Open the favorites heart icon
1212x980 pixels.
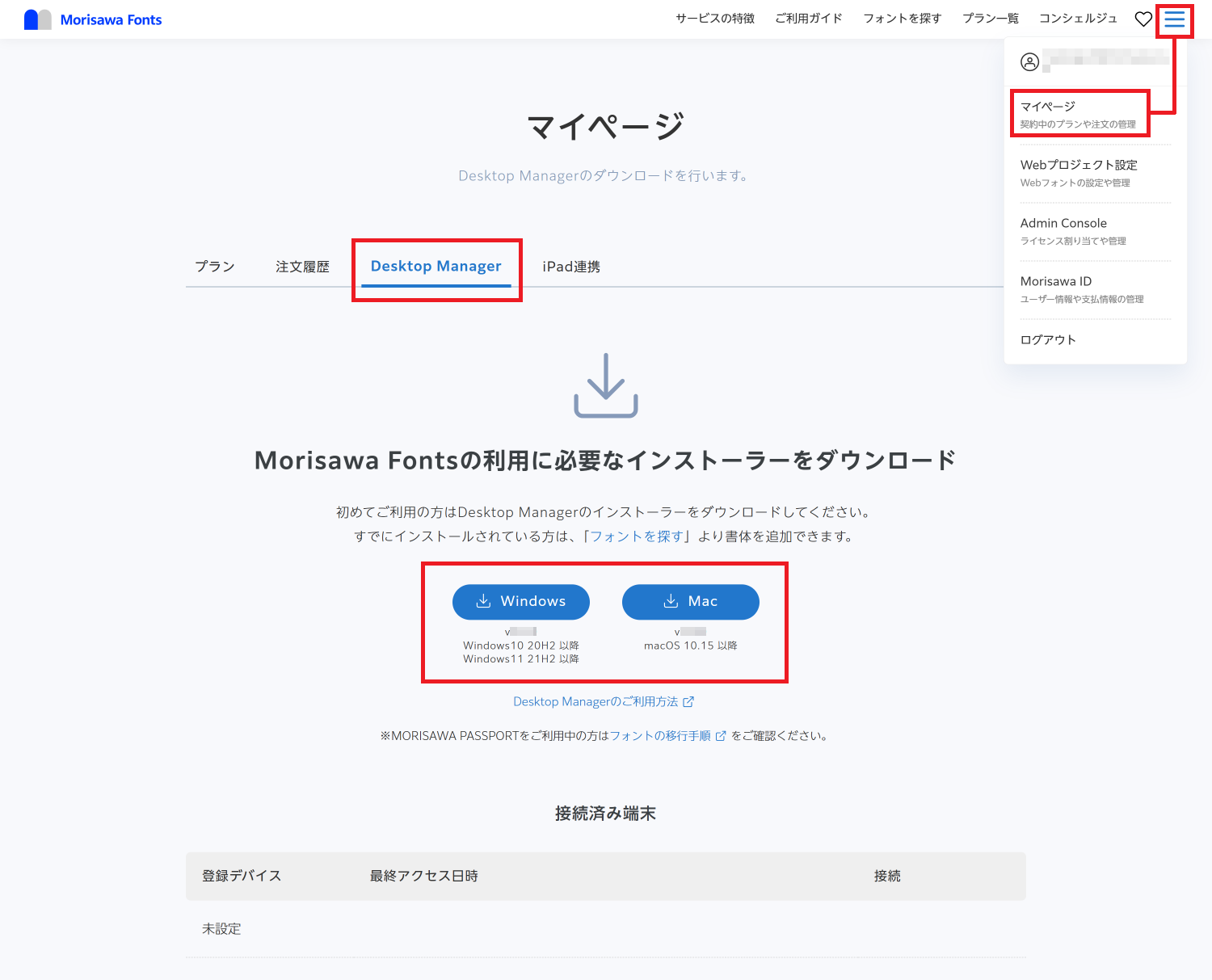1143,19
